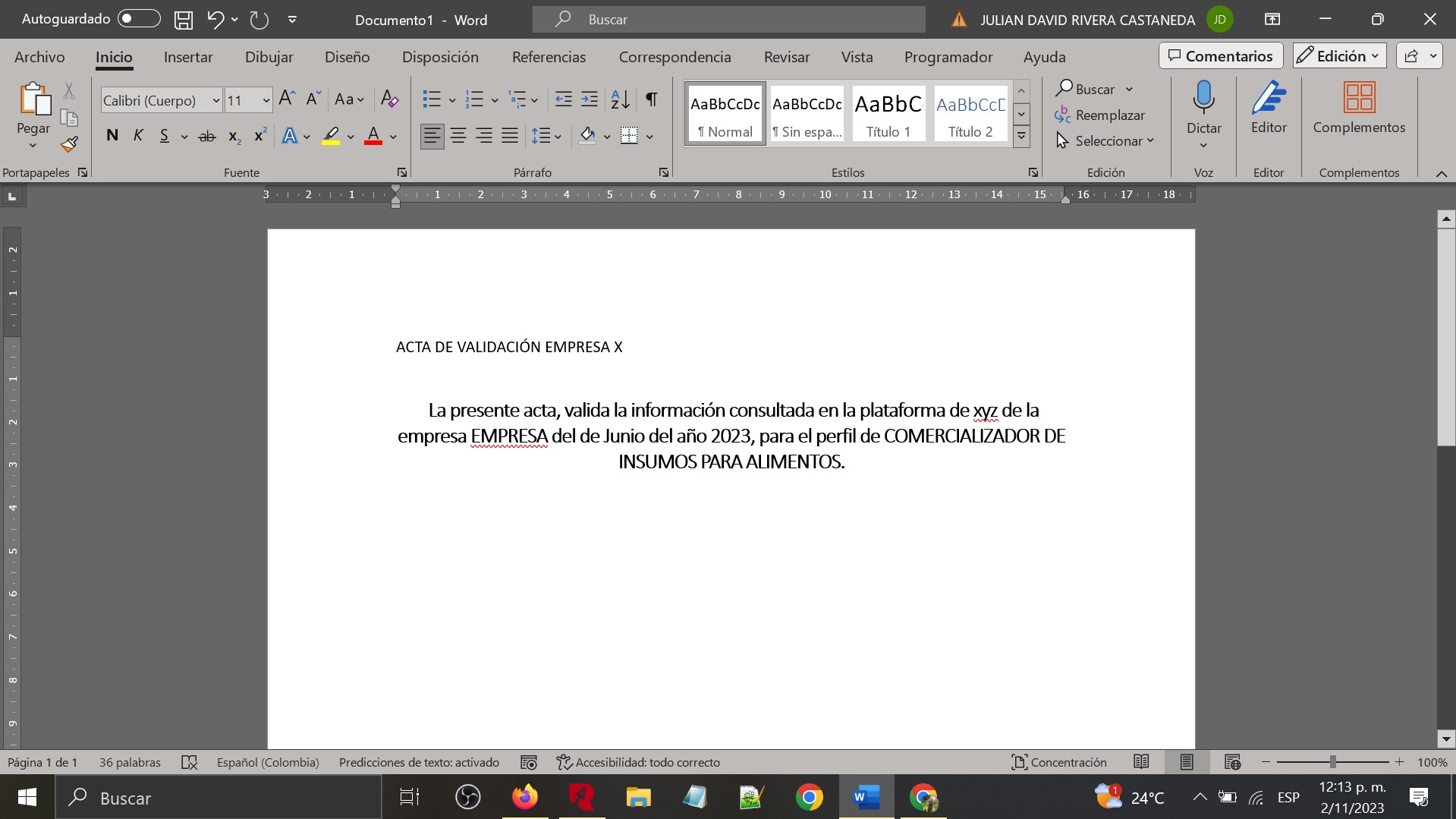Screen dimensions: 1456x819
Task: Click the Clear All Formatting icon
Action: click(x=389, y=99)
